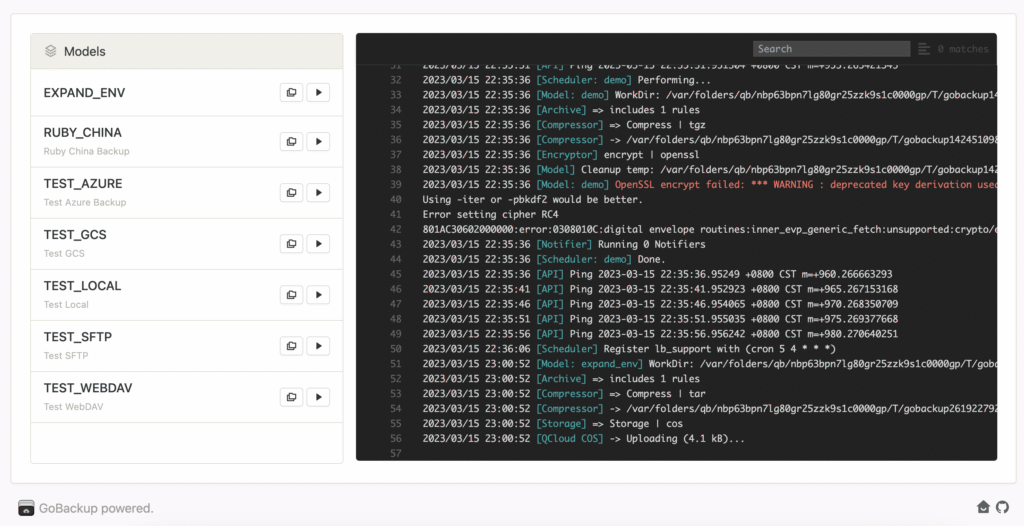Trigger TEST_SFTP backup play icon

point(318,346)
